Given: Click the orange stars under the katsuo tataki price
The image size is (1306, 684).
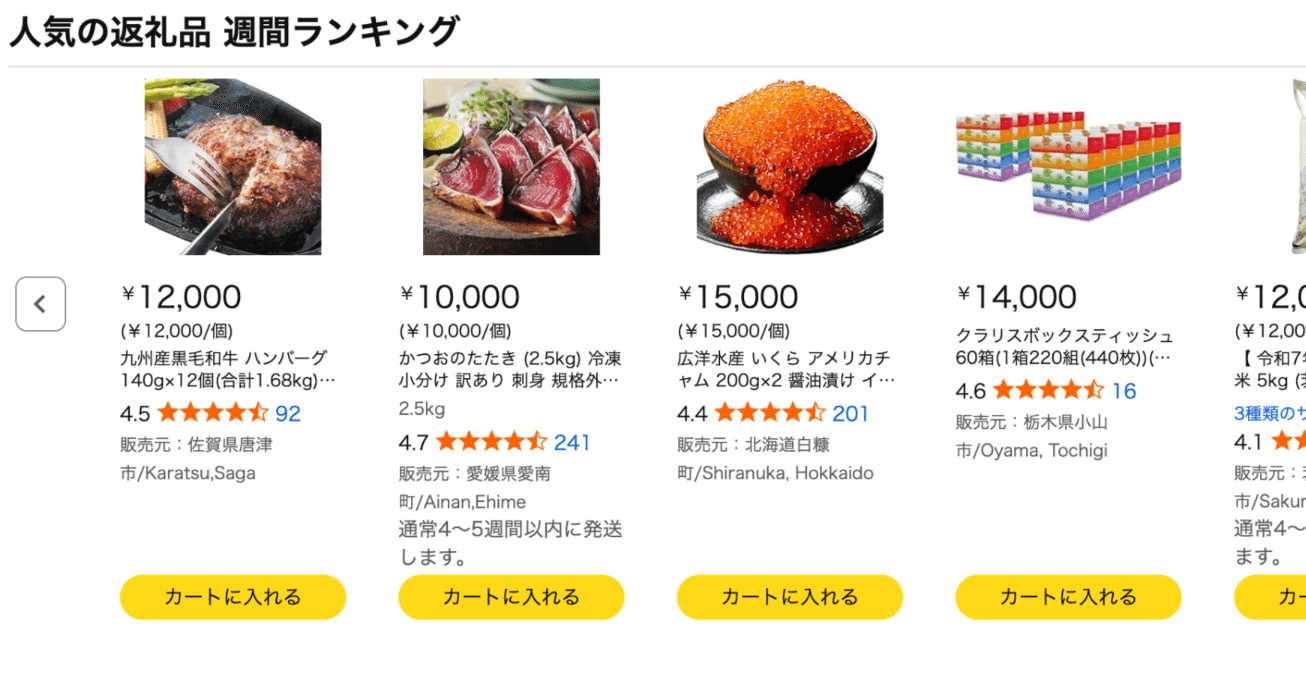Looking at the screenshot, I should tap(493, 441).
